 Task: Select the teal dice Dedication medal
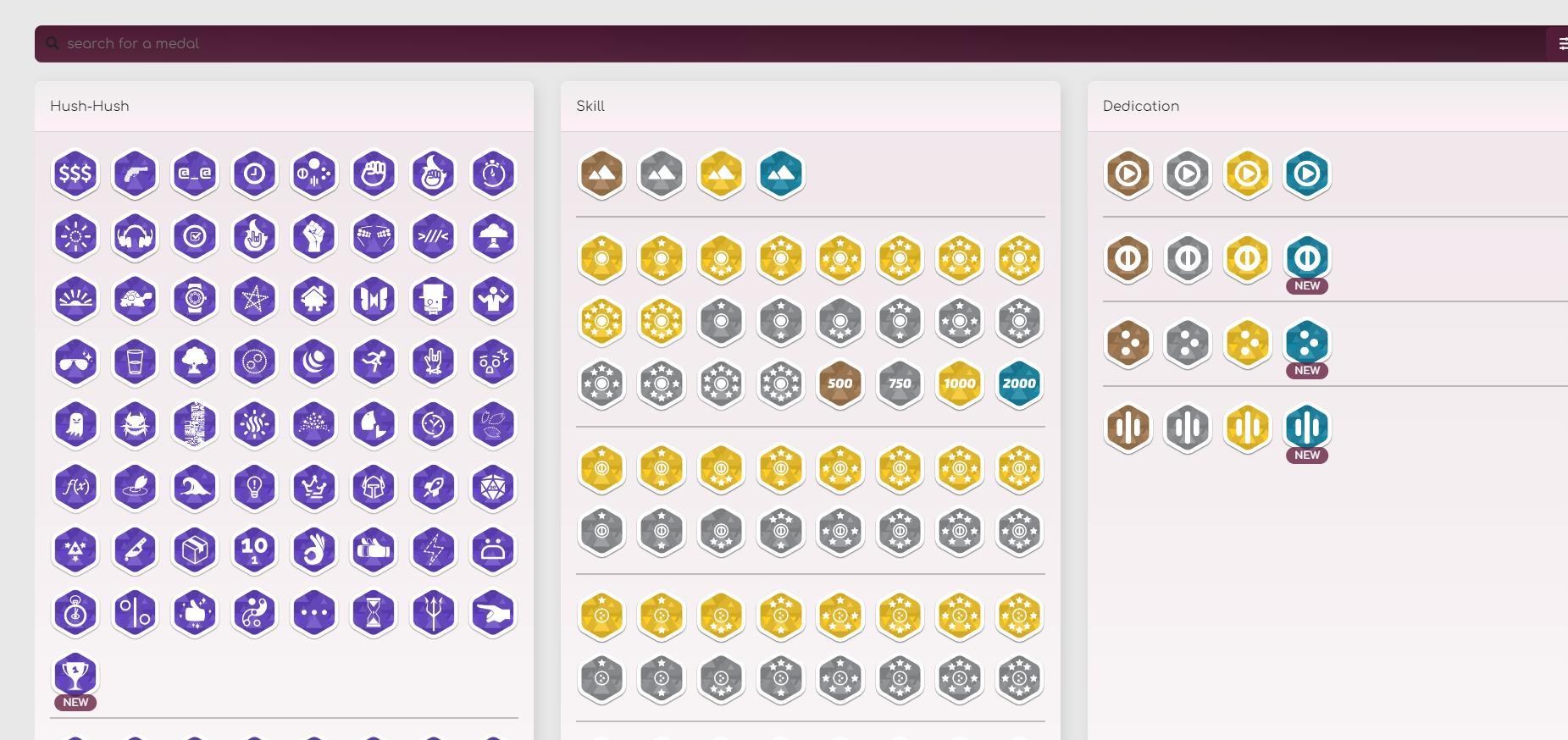[1307, 343]
